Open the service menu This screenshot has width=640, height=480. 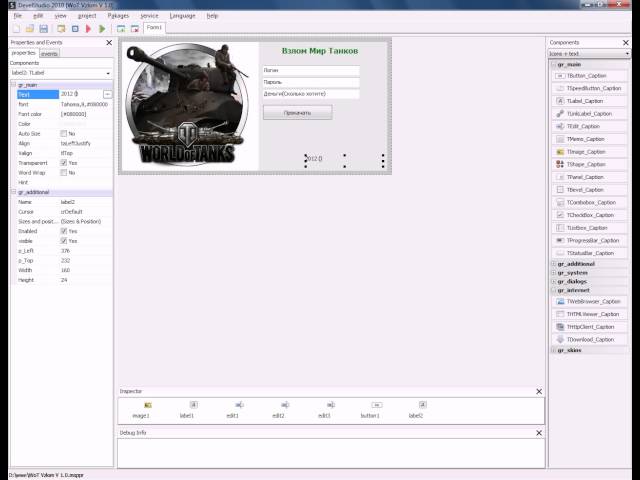[149, 16]
